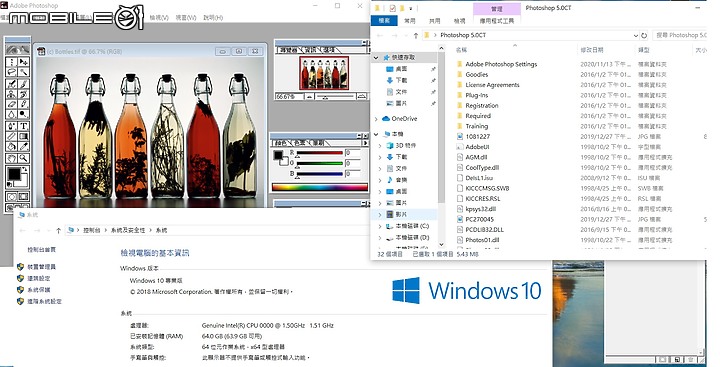The image size is (720, 367).
Task: Switch to Quick Mask Mode in toolbox
Action: (x=23, y=197)
